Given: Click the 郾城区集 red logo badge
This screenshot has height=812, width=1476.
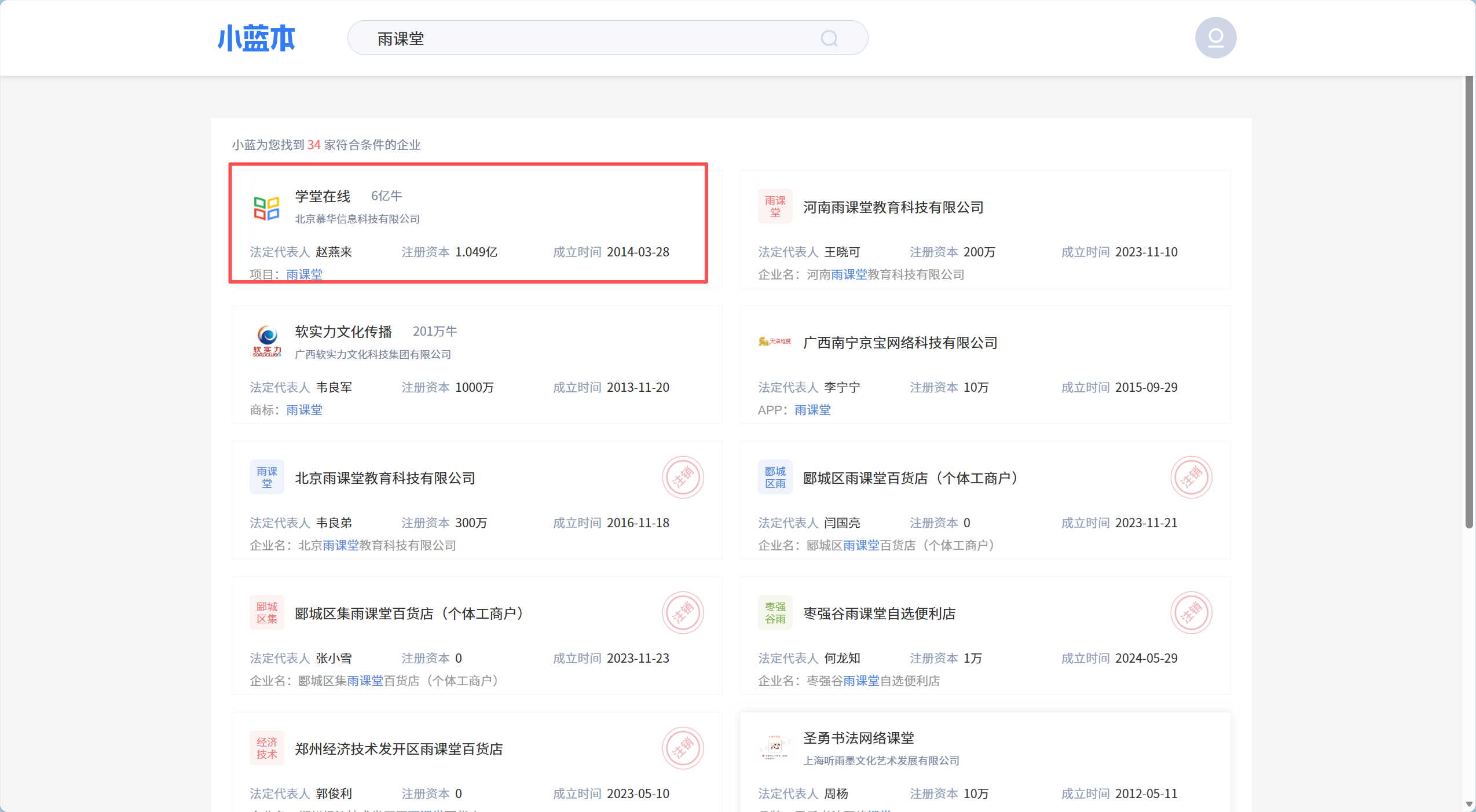Looking at the screenshot, I should (x=267, y=613).
